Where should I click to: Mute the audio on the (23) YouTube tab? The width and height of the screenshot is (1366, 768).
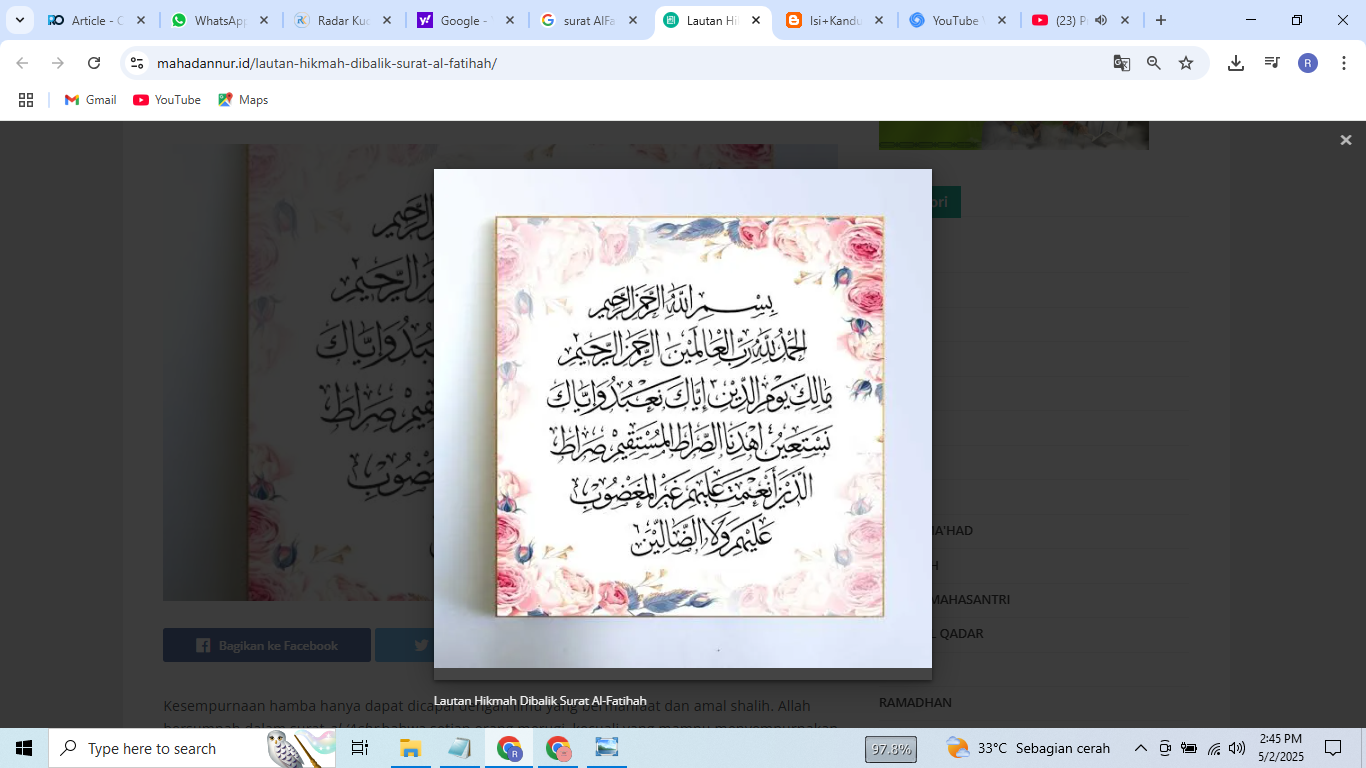1101,20
